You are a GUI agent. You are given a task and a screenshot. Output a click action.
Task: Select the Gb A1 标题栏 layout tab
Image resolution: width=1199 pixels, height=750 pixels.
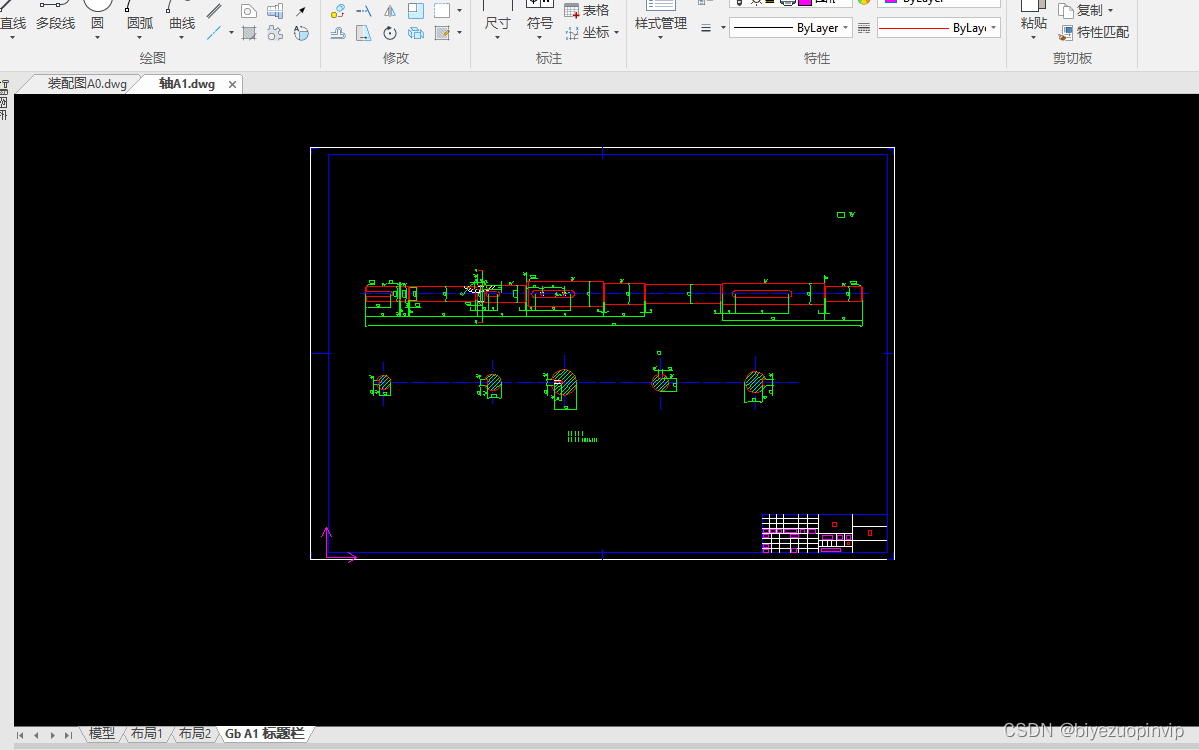tap(265, 734)
